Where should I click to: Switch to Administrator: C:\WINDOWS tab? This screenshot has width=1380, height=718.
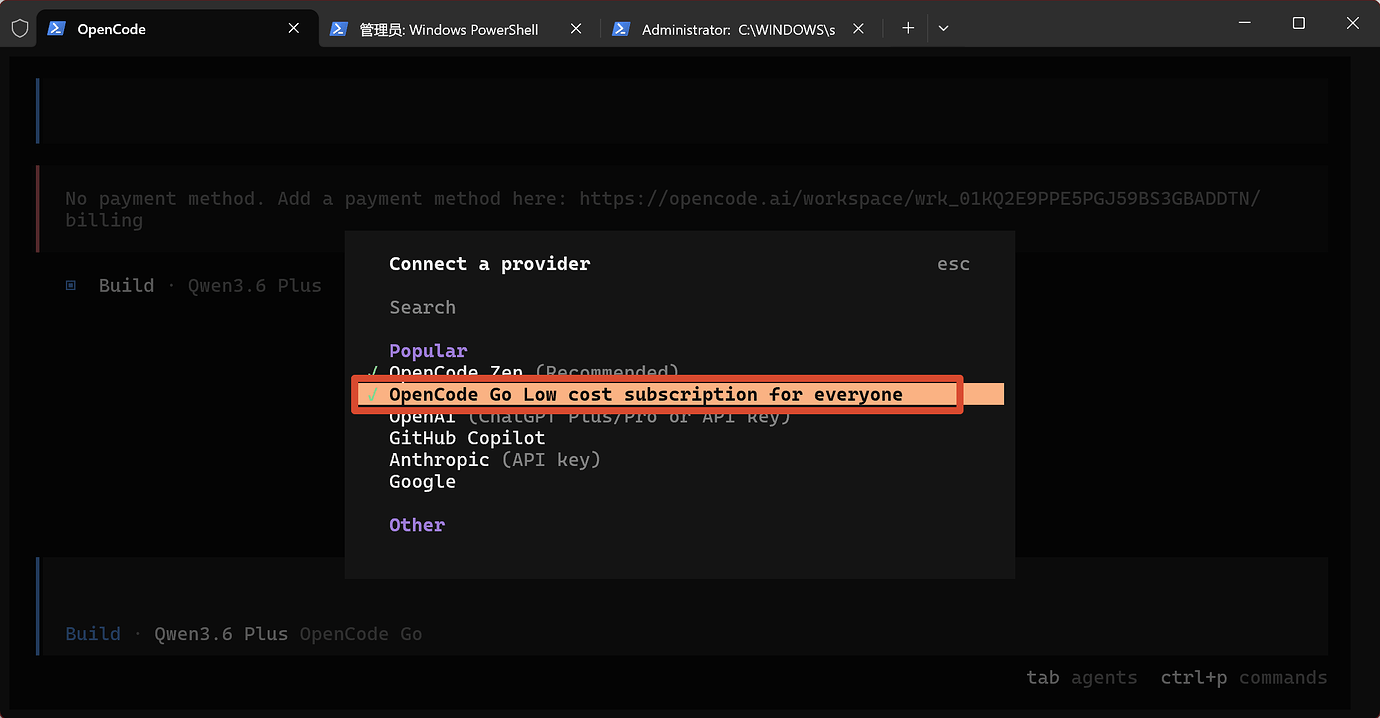(x=742, y=29)
